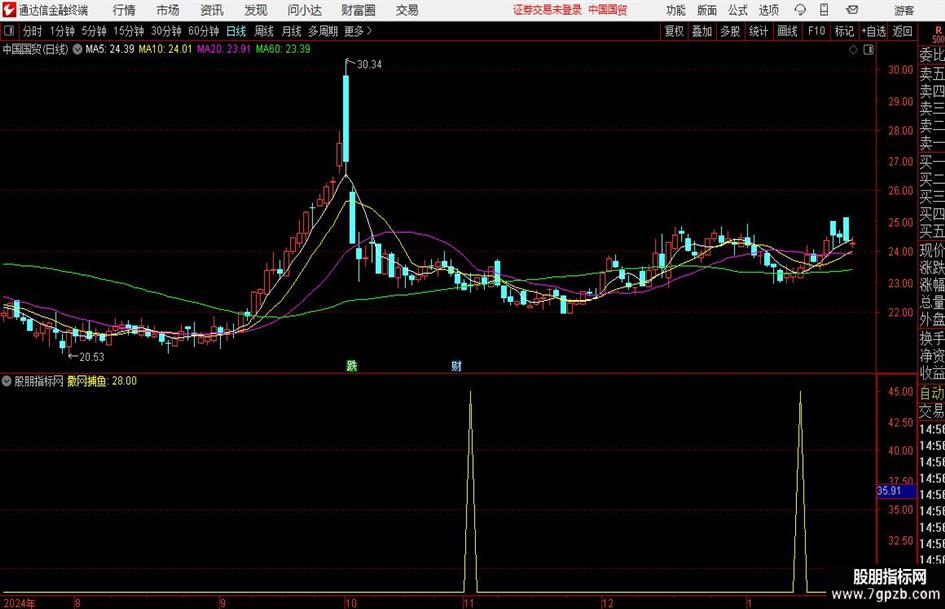Click the 返回 back button
Viewport: 945px width, 609px height.
tap(902, 31)
